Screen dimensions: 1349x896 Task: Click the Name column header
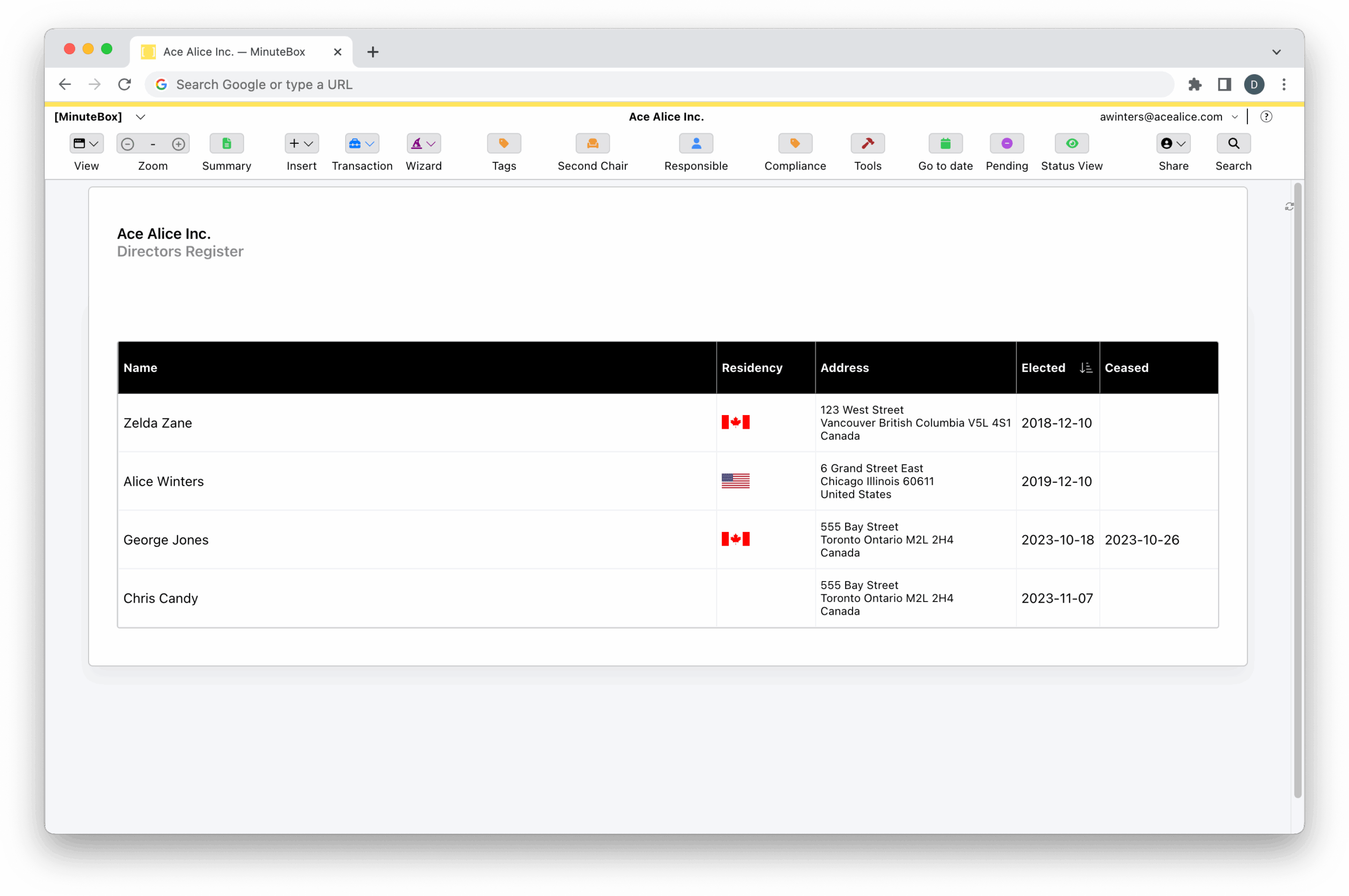tap(141, 368)
